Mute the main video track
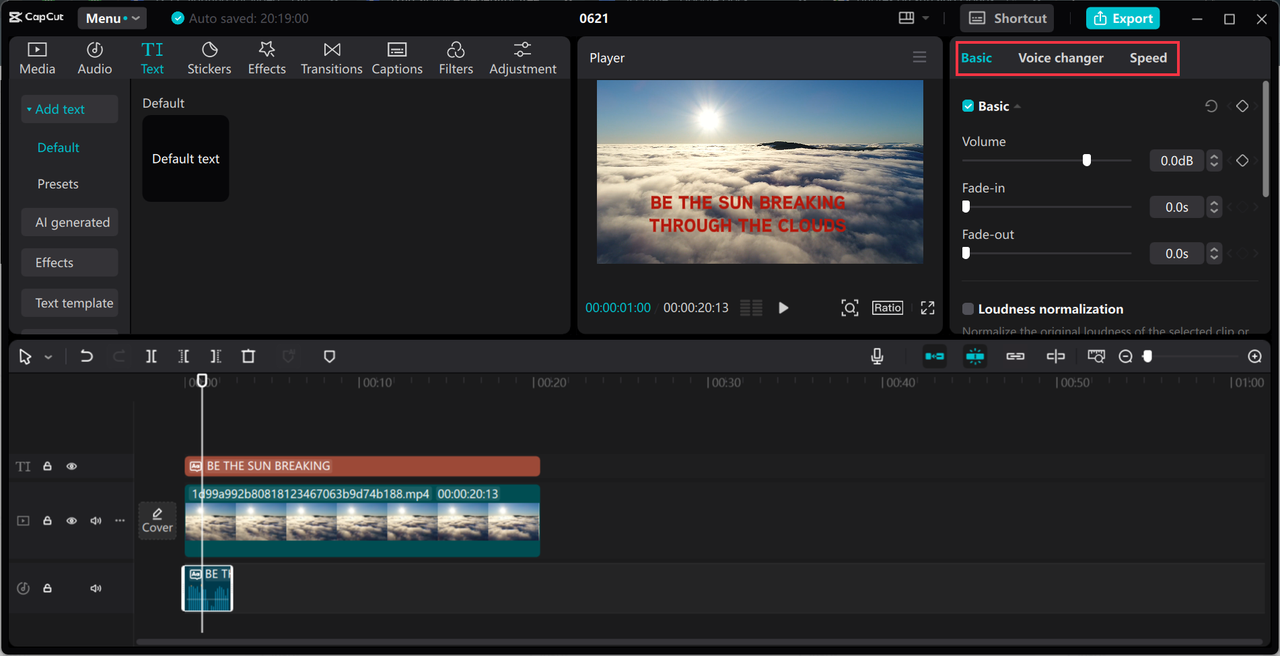Viewport: 1280px width, 656px height. click(x=96, y=521)
